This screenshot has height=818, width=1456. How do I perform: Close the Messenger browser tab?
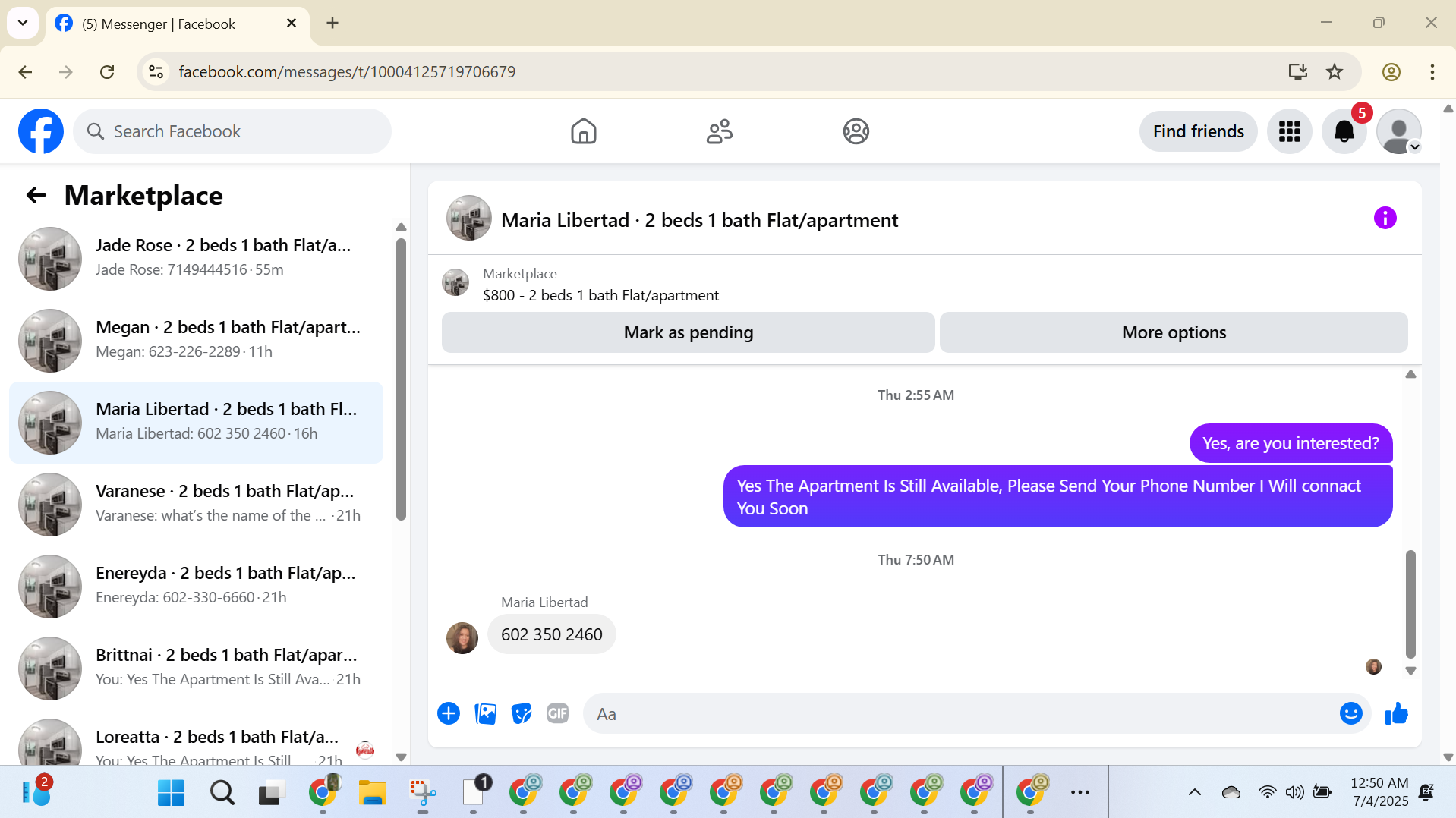[292, 24]
